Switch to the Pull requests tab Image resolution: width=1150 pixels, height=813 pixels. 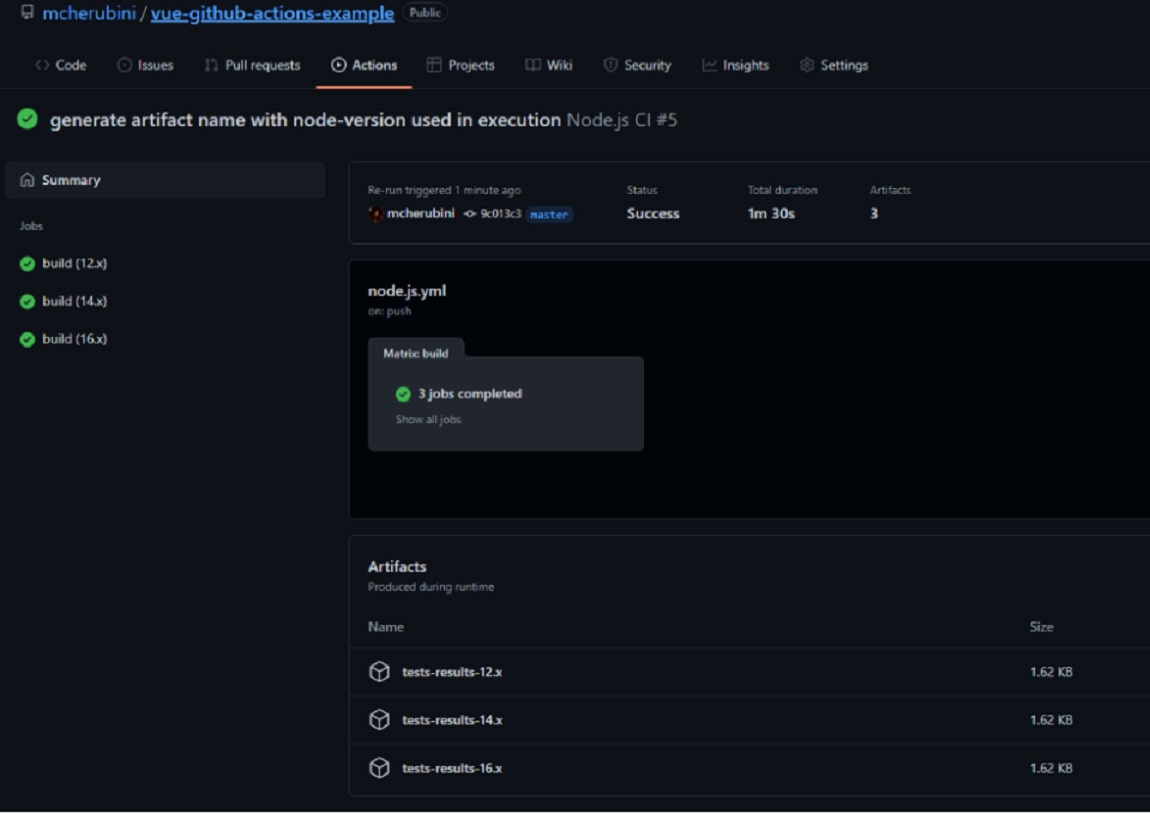252,65
